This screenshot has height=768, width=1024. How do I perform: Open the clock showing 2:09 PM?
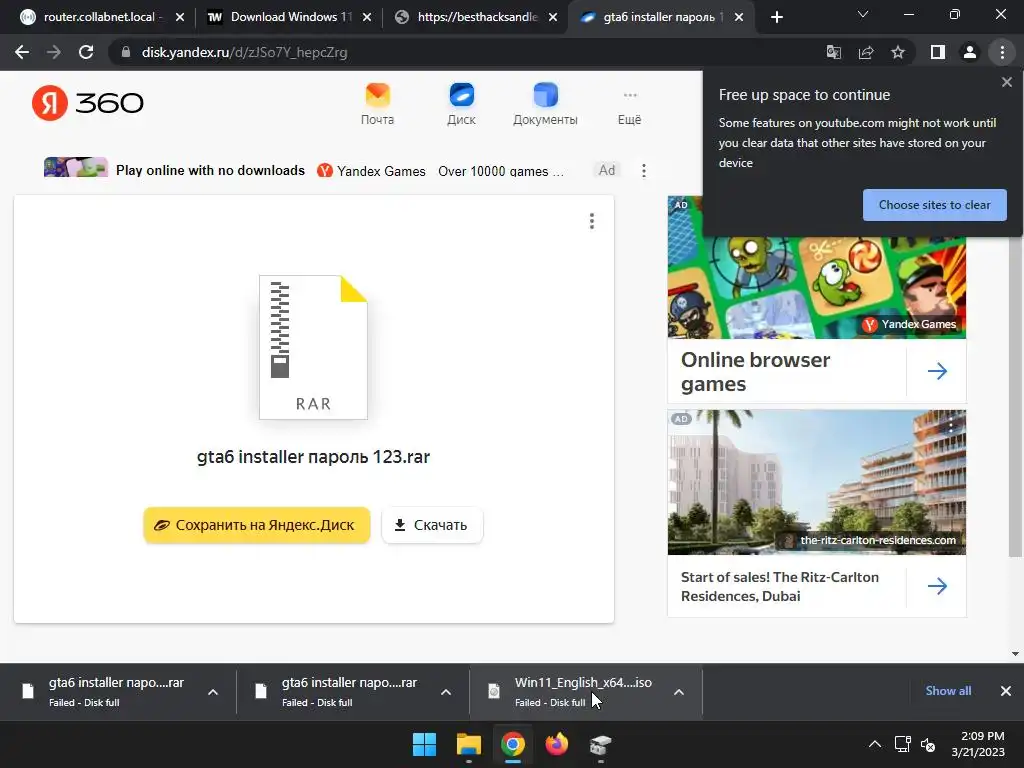tap(977, 744)
